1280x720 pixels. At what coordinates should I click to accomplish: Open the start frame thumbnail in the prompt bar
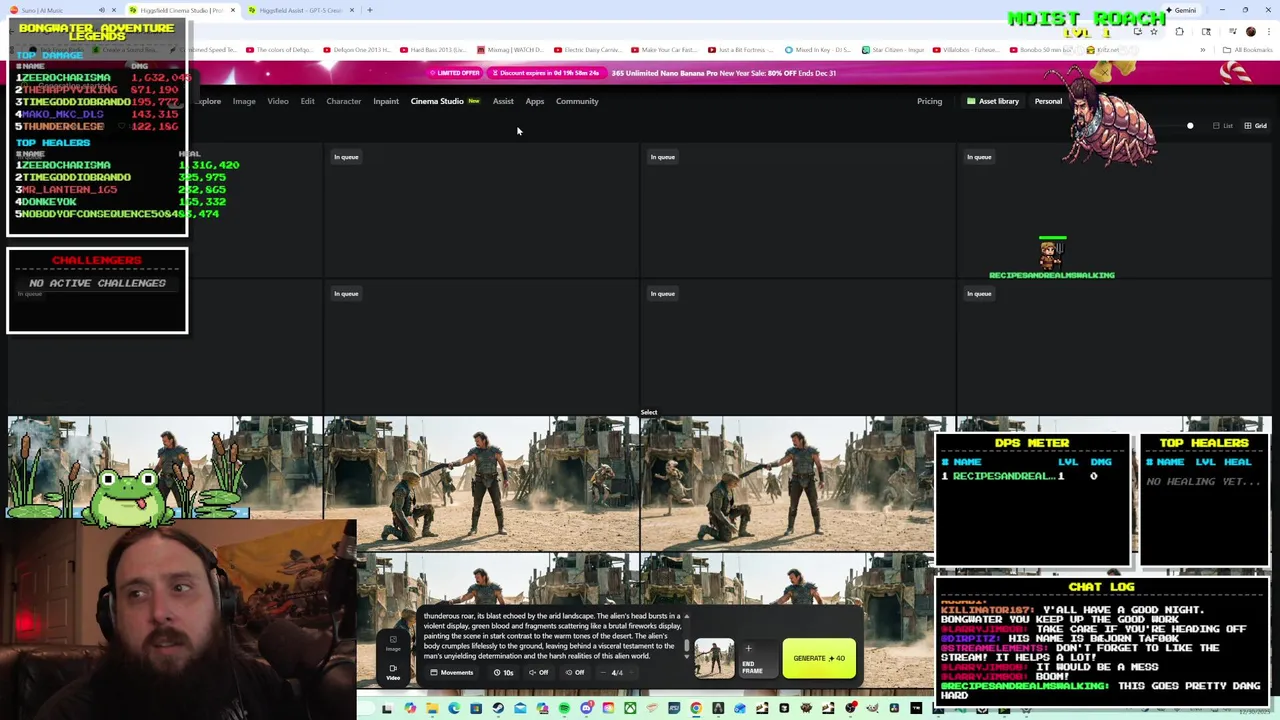(x=714, y=659)
